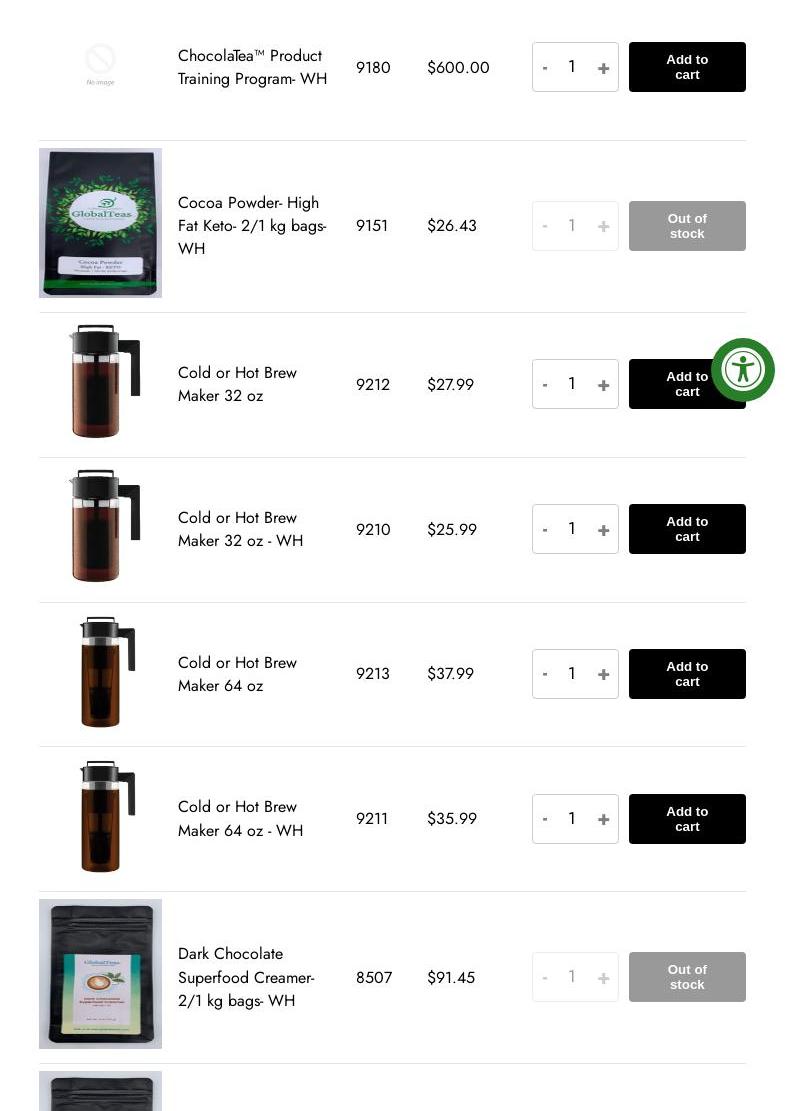
Task: Add Cold or Hot Brew Maker 64 oz to cart
Action: [x=687, y=674]
